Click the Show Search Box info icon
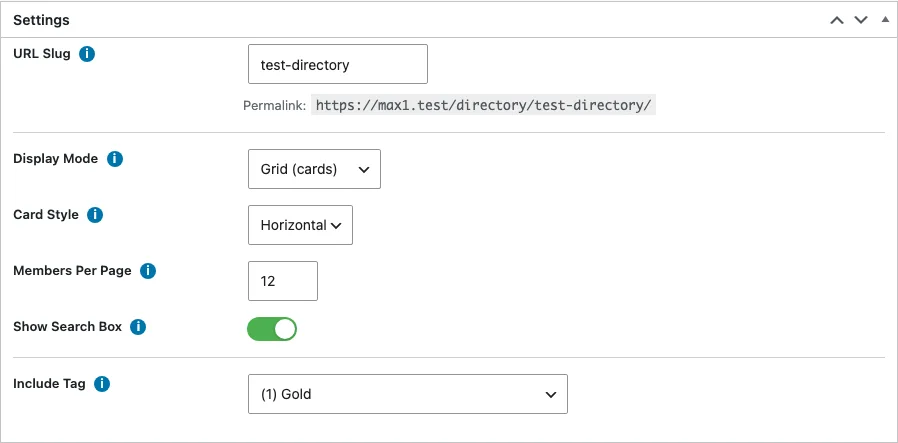The width and height of the screenshot is (898, 443). (x=138, y=327)
